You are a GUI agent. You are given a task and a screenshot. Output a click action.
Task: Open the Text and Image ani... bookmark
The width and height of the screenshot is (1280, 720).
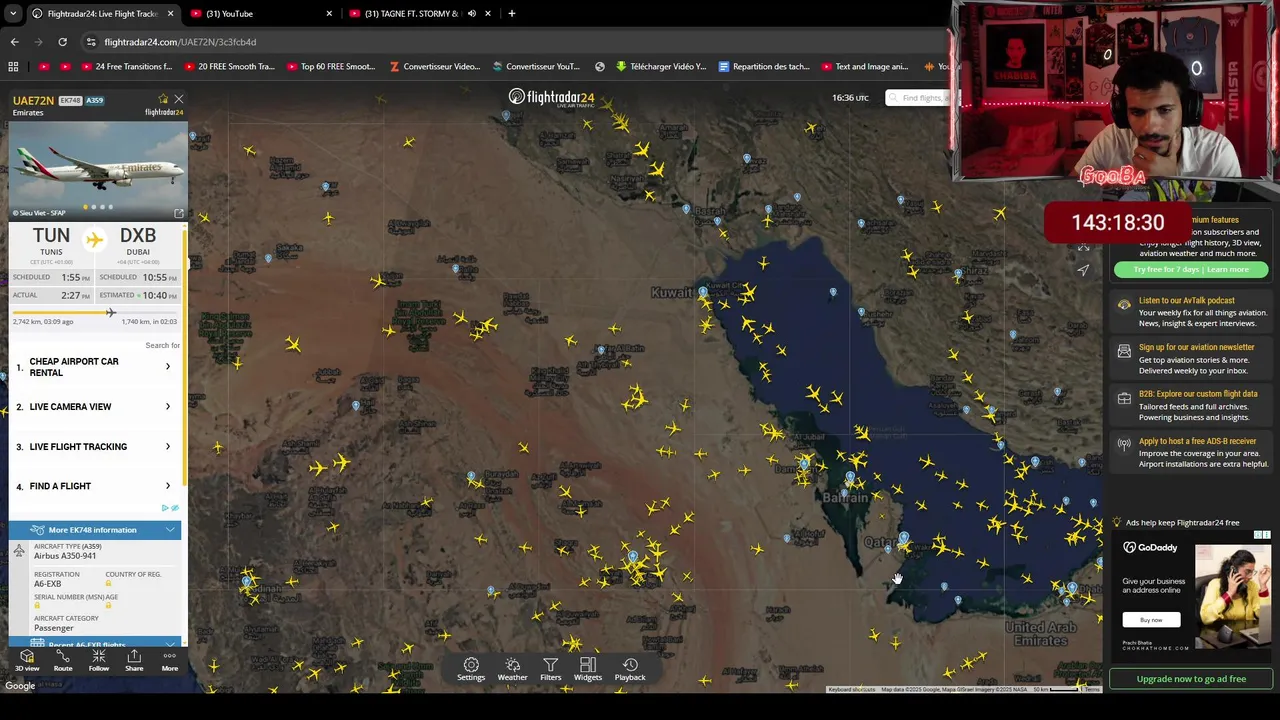(864, 67)
